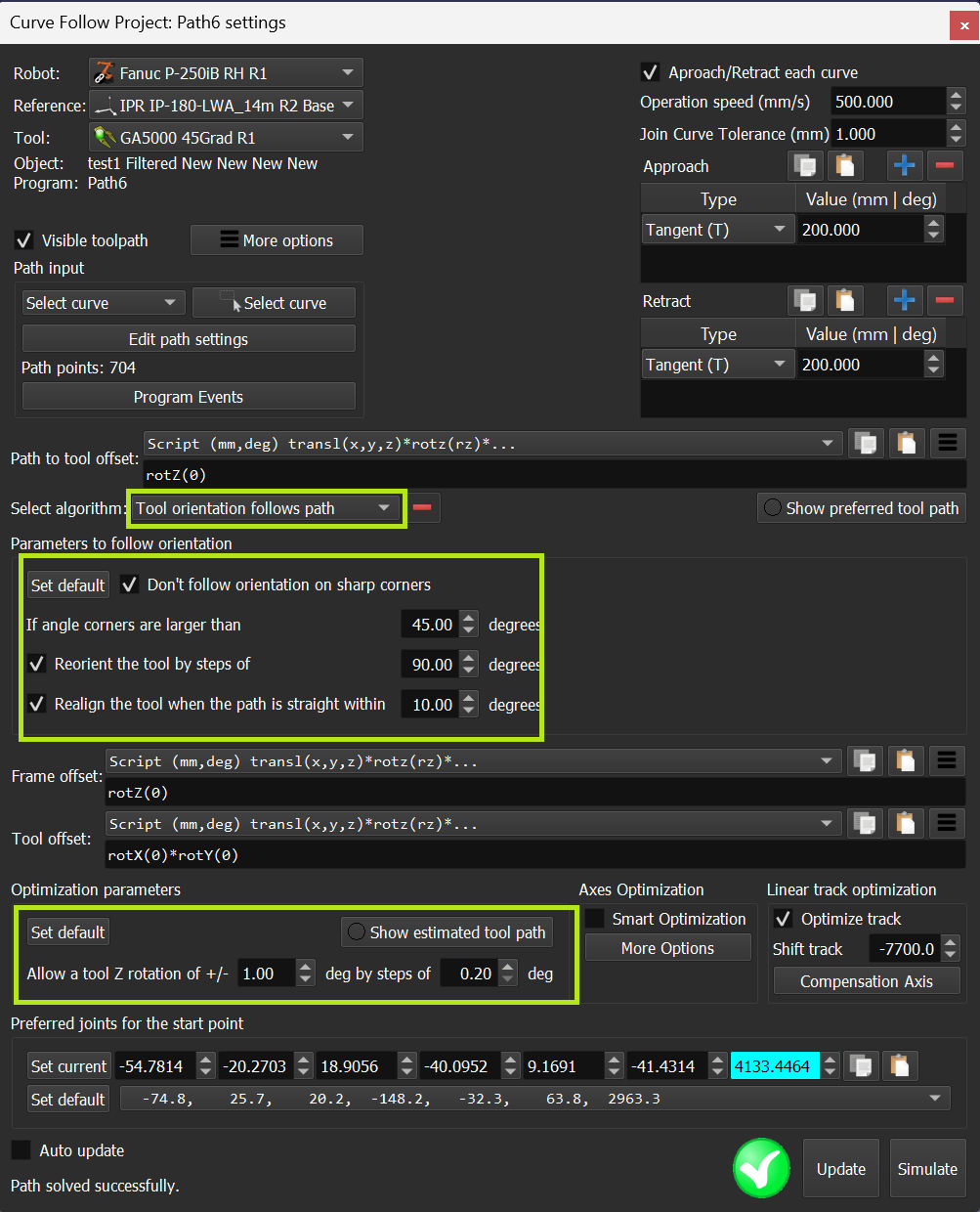Expand the Select algorithm dropdown
This screenshot has width=980, height=1212.
tap(264, 508)
